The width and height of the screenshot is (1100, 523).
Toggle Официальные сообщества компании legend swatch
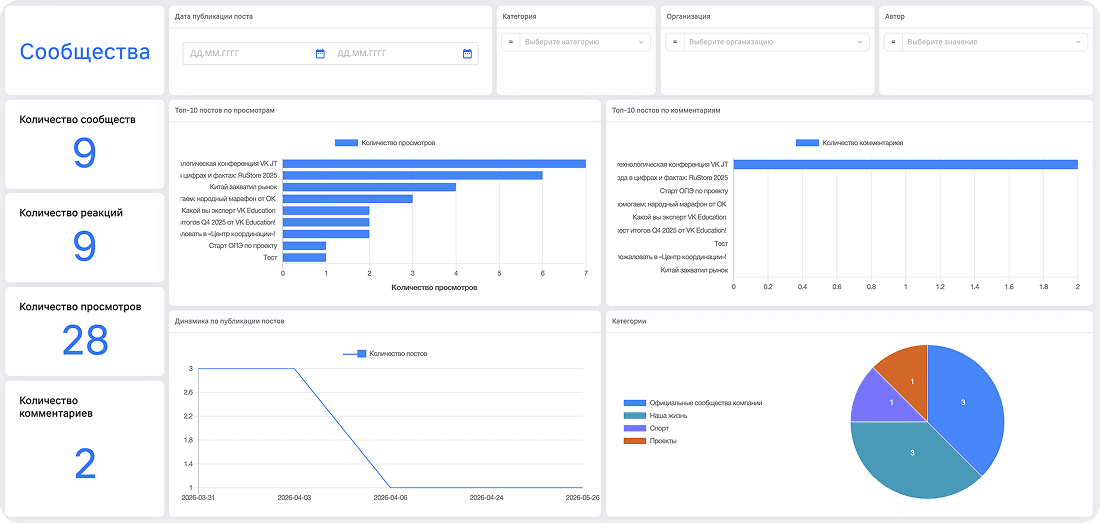(635, 403)
